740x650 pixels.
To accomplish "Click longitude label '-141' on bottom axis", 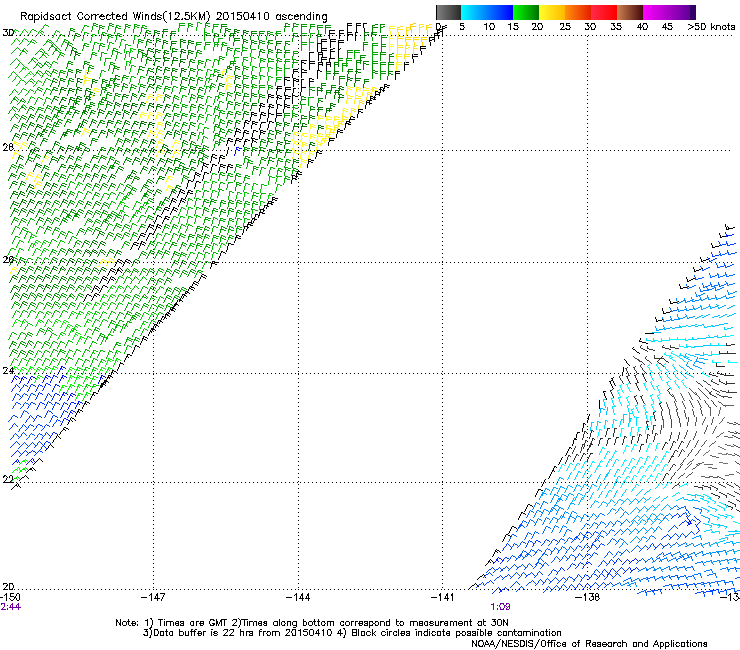I will coord(443,597).
